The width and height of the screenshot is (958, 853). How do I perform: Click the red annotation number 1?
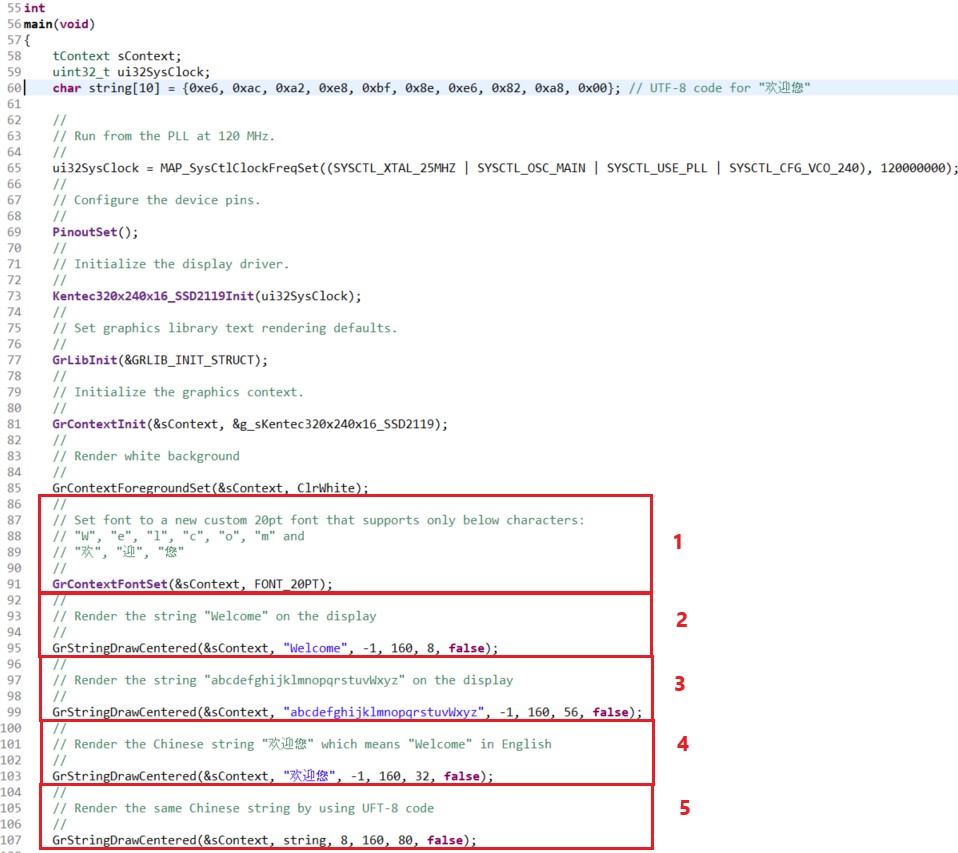tap(677, 542)
